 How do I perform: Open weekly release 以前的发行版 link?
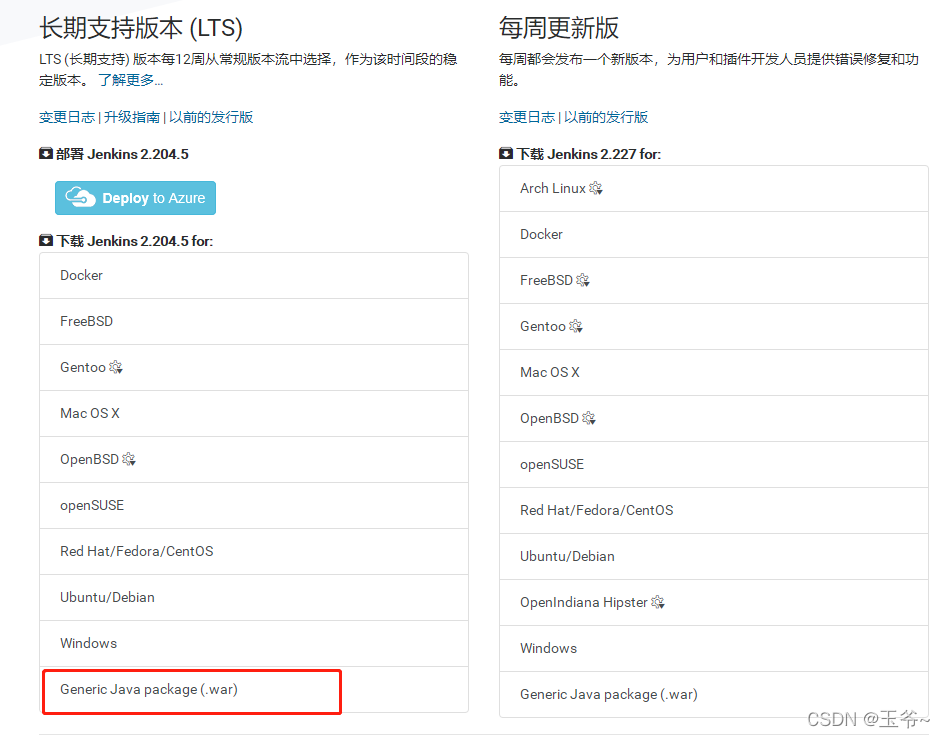(x=606, y=117)
